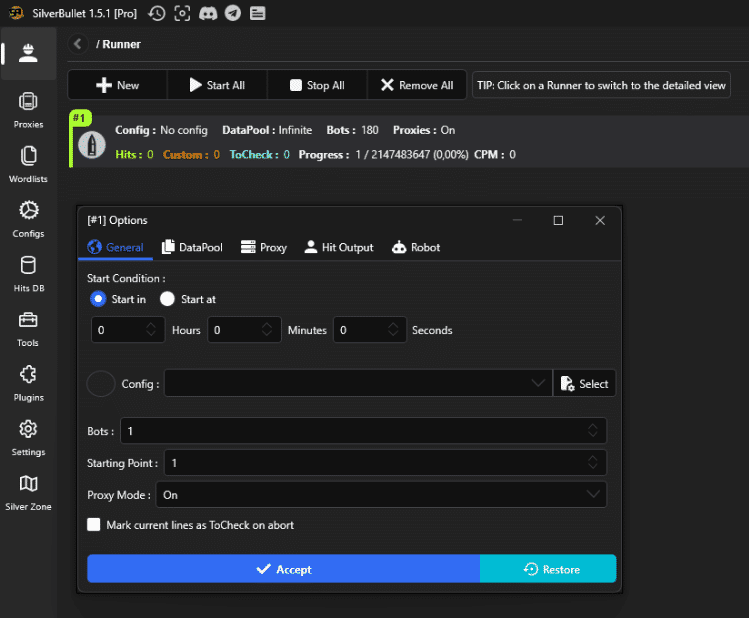Screen dimensions: 749x618
Task: Select the 'Start at' radio button
Action: [167, 299]
